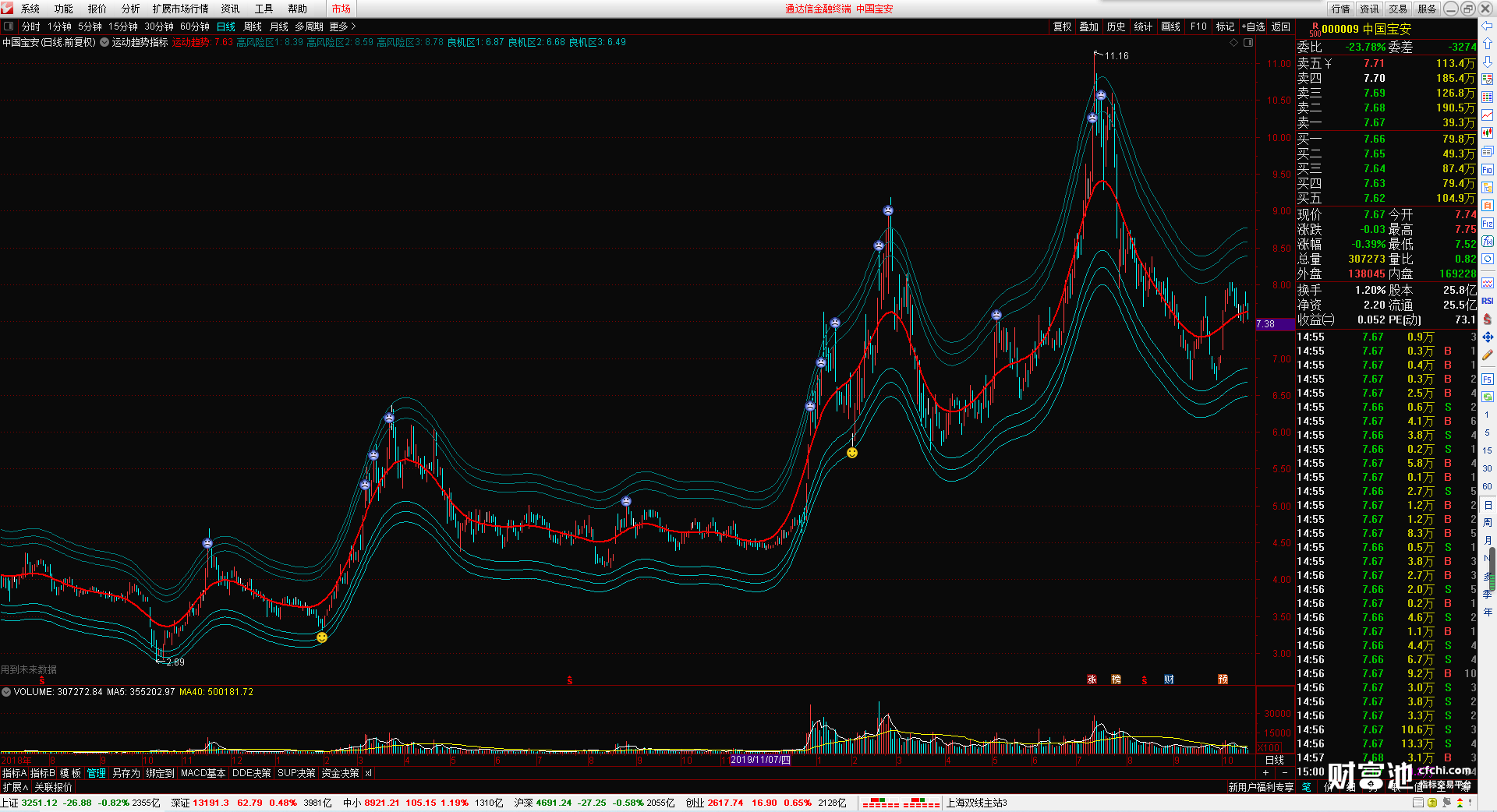Open the f(x) formula icon in sidebar
This screenshot has height=812, width=1497.
pyautogui.click(x=1488, y=242)
